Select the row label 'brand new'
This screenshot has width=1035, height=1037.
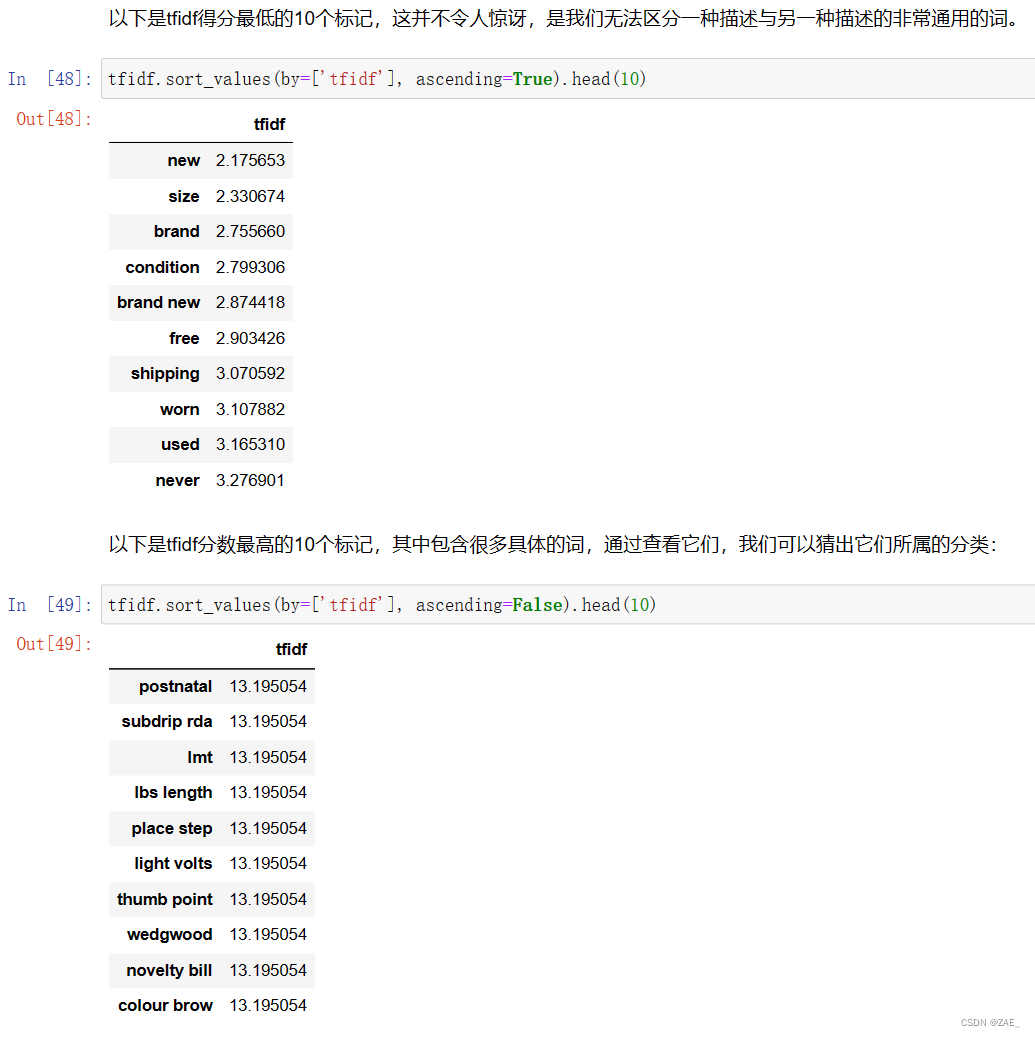tap(158, 302)
